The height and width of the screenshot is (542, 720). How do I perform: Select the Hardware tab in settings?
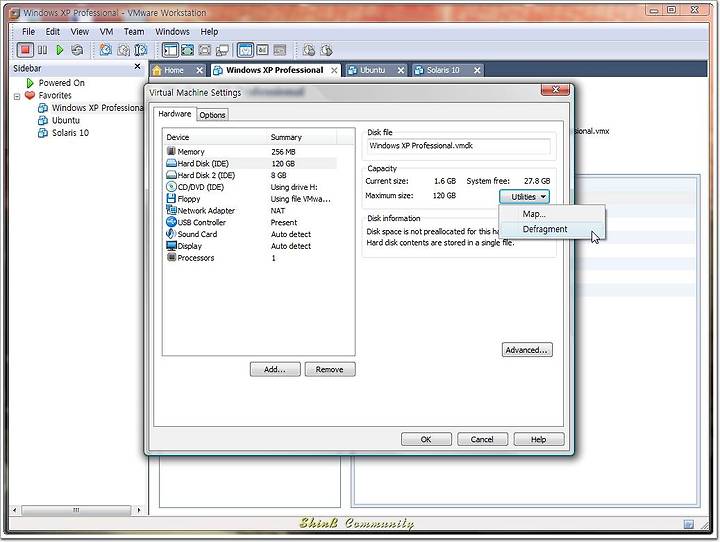tap(174, 114)
